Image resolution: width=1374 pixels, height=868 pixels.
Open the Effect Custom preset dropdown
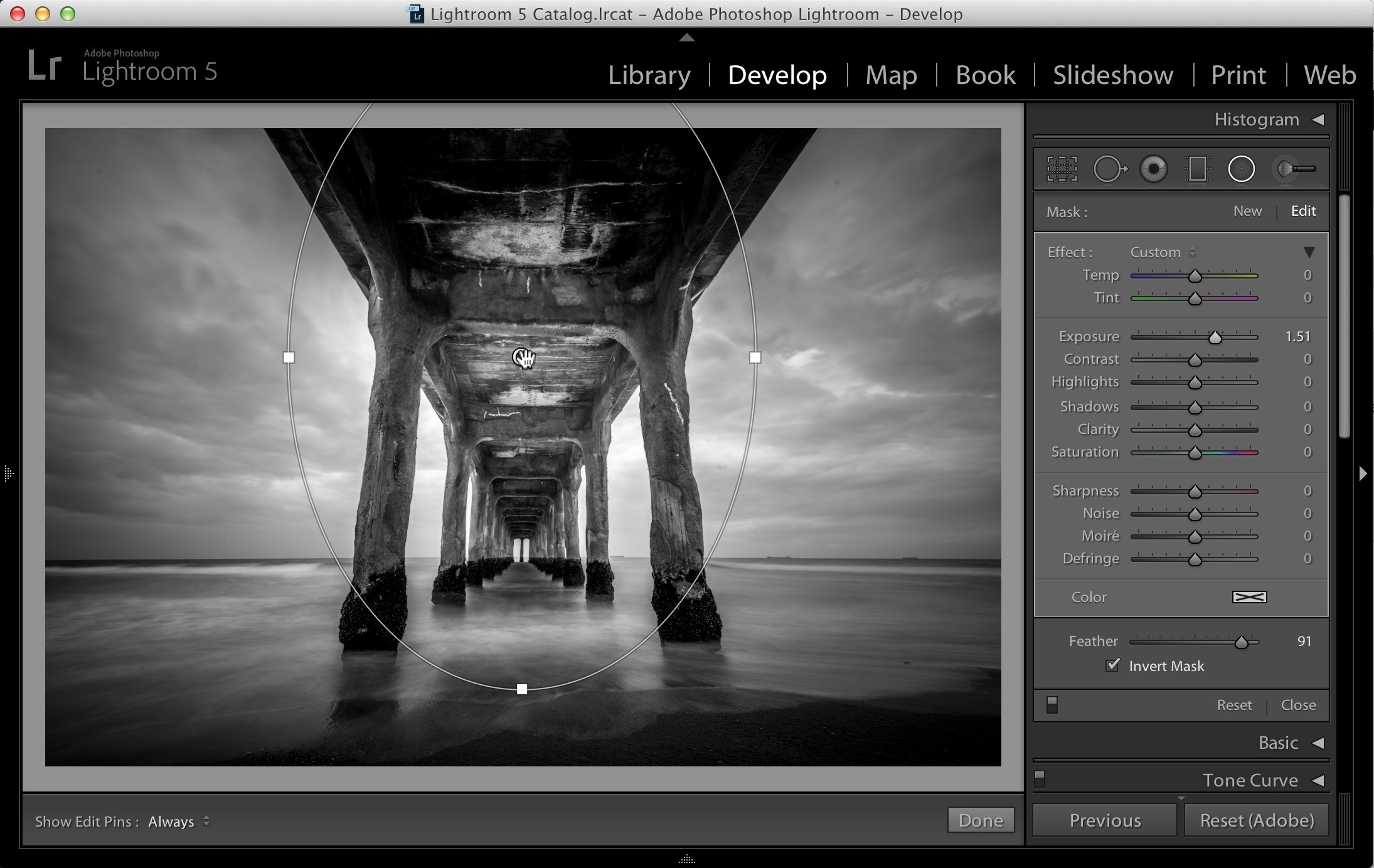1163,252
